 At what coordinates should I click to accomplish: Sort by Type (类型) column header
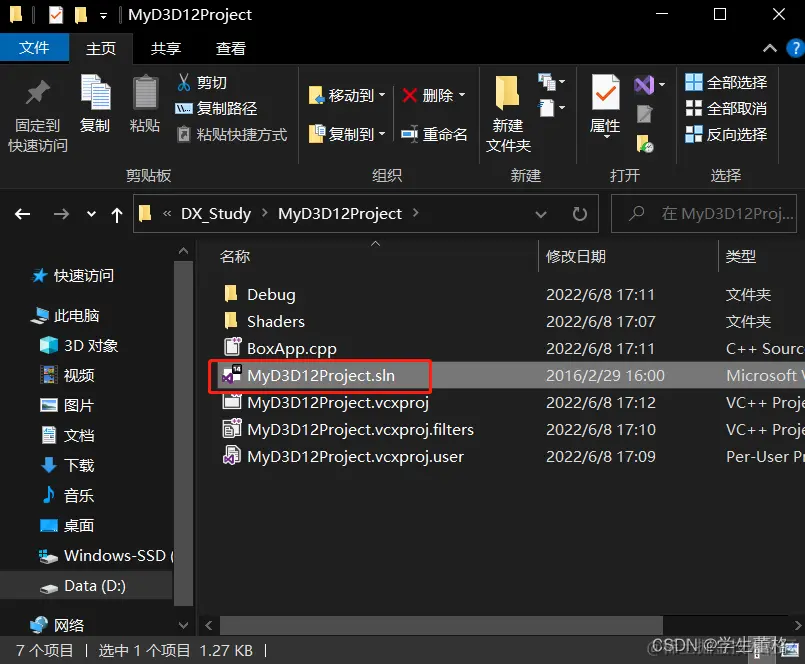pyautogui.click(x=740, y=256)
